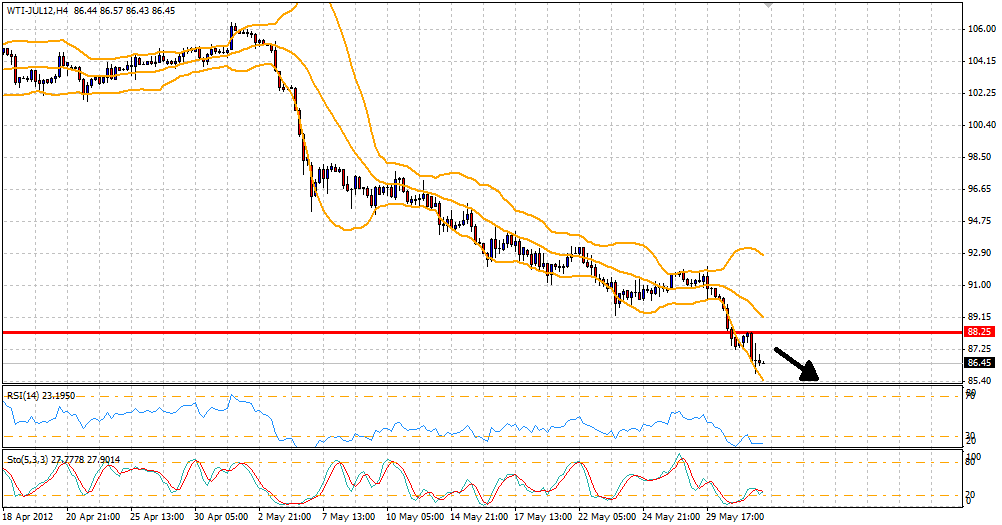
Task: Click the 30 Apr 05:00 time label
Action: tap(221, 516)
